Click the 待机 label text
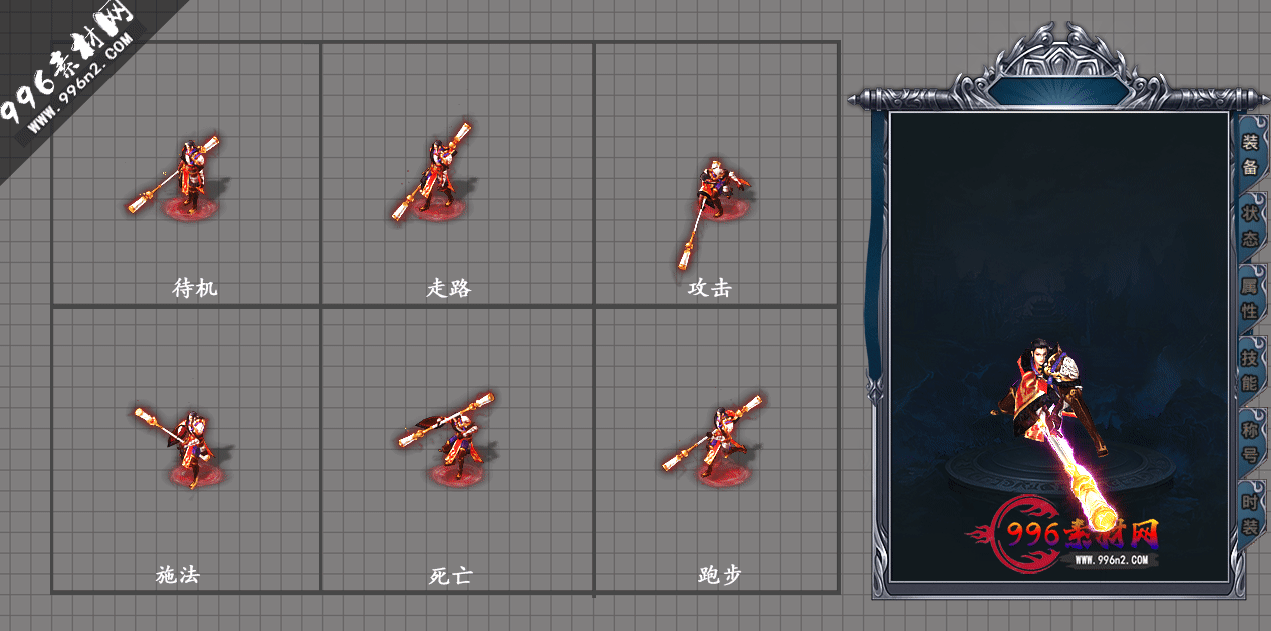 [195, 288]
